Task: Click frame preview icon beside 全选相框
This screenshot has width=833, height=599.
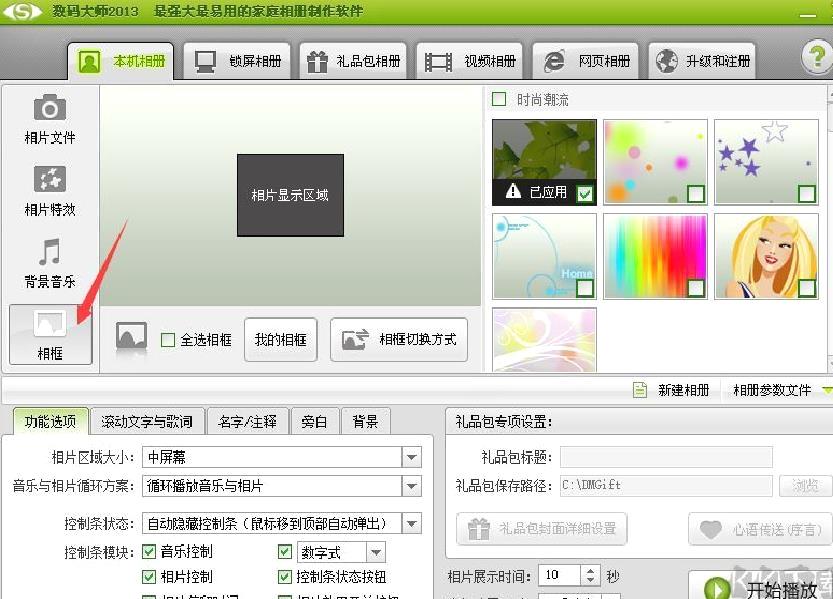Action: click(x=131, y=337)
